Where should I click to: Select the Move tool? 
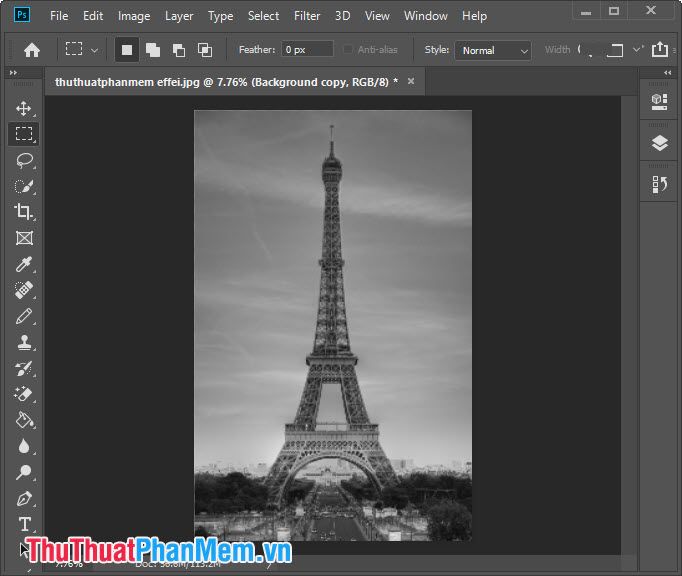(x=23, y=108)
